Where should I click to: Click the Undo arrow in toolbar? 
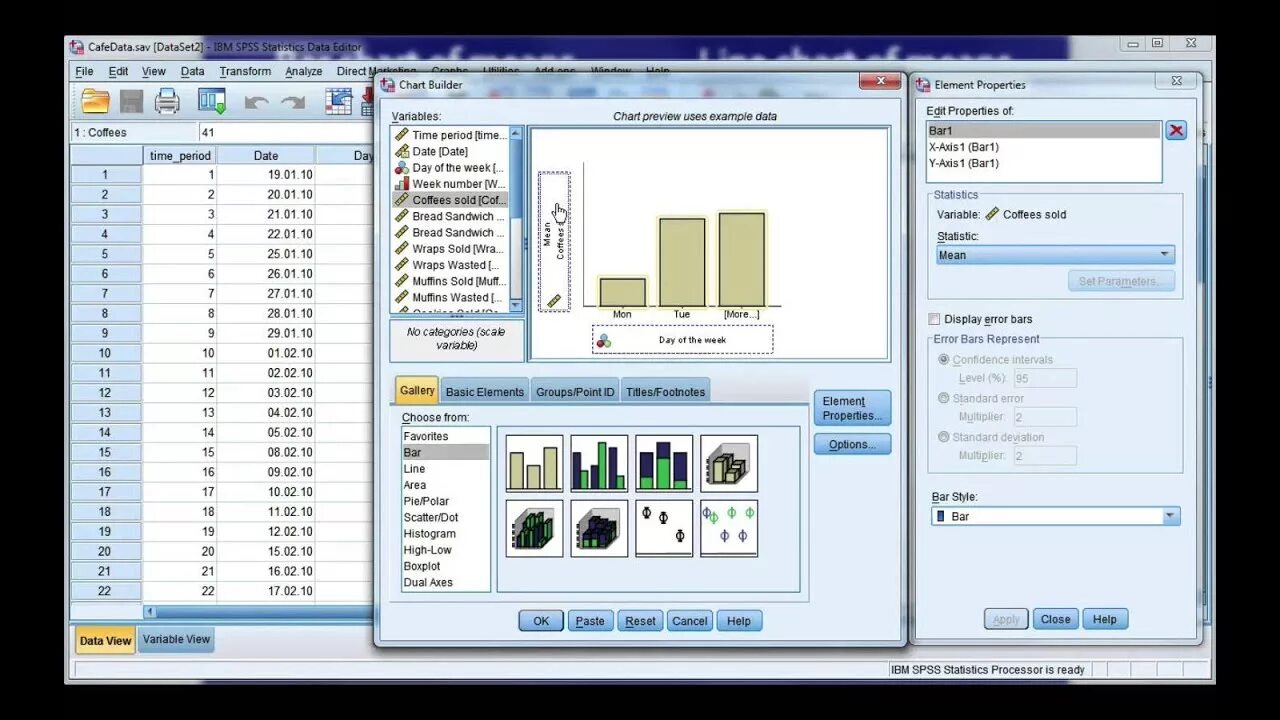[x=256, y=102]
